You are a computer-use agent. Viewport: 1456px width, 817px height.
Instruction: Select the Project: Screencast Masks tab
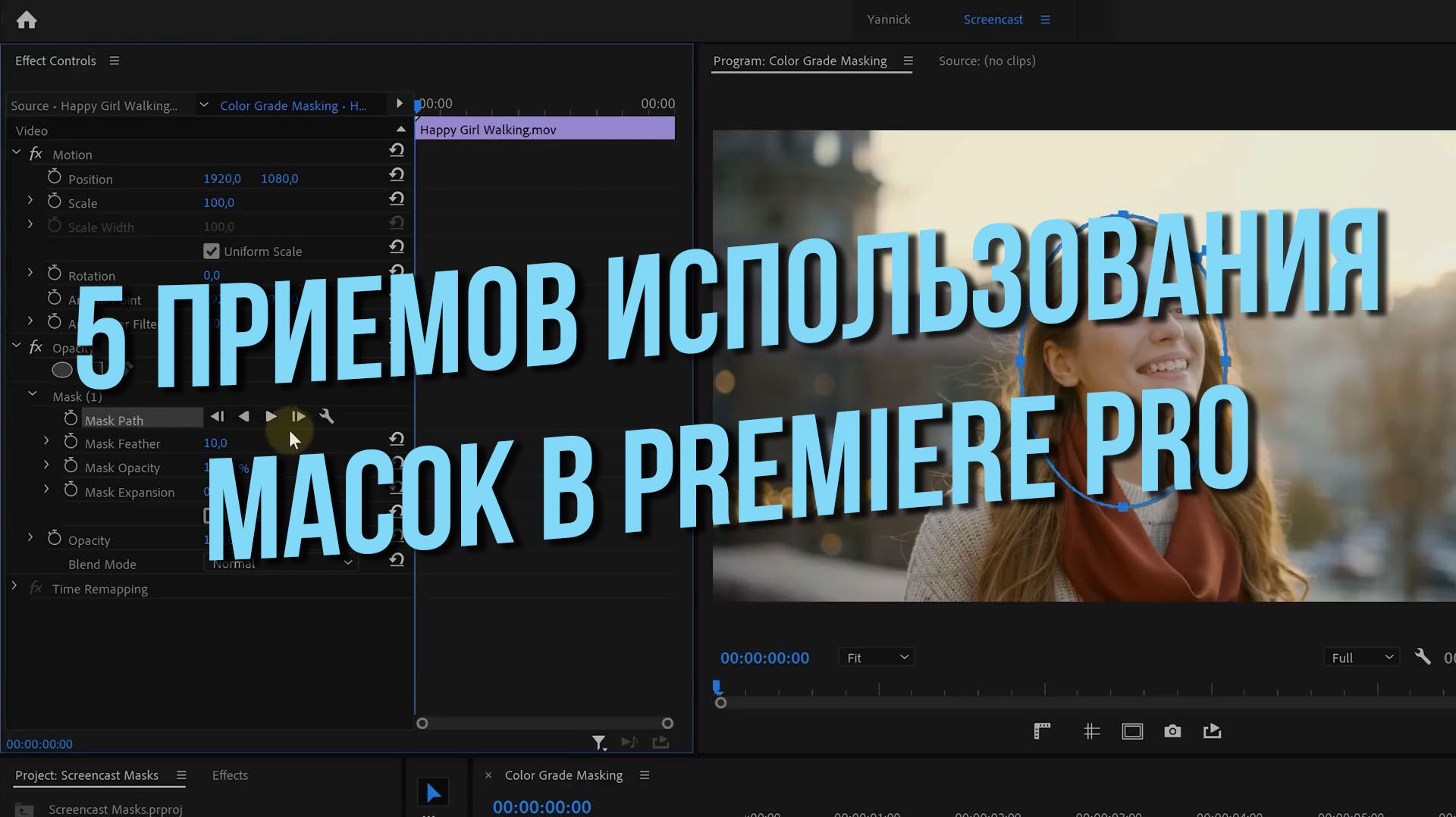86,775
